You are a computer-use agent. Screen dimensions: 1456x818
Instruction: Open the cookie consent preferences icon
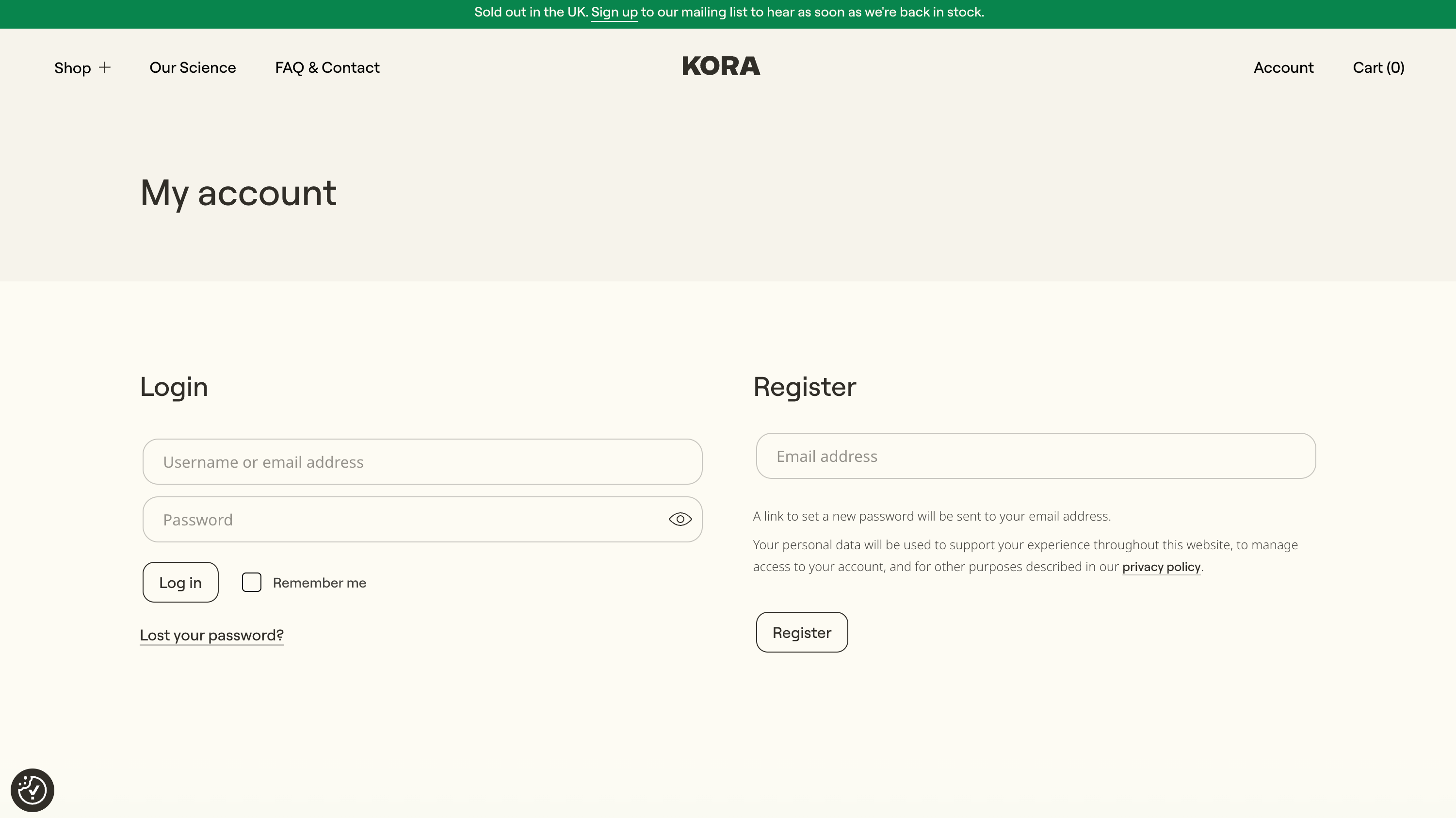(32, 790)
